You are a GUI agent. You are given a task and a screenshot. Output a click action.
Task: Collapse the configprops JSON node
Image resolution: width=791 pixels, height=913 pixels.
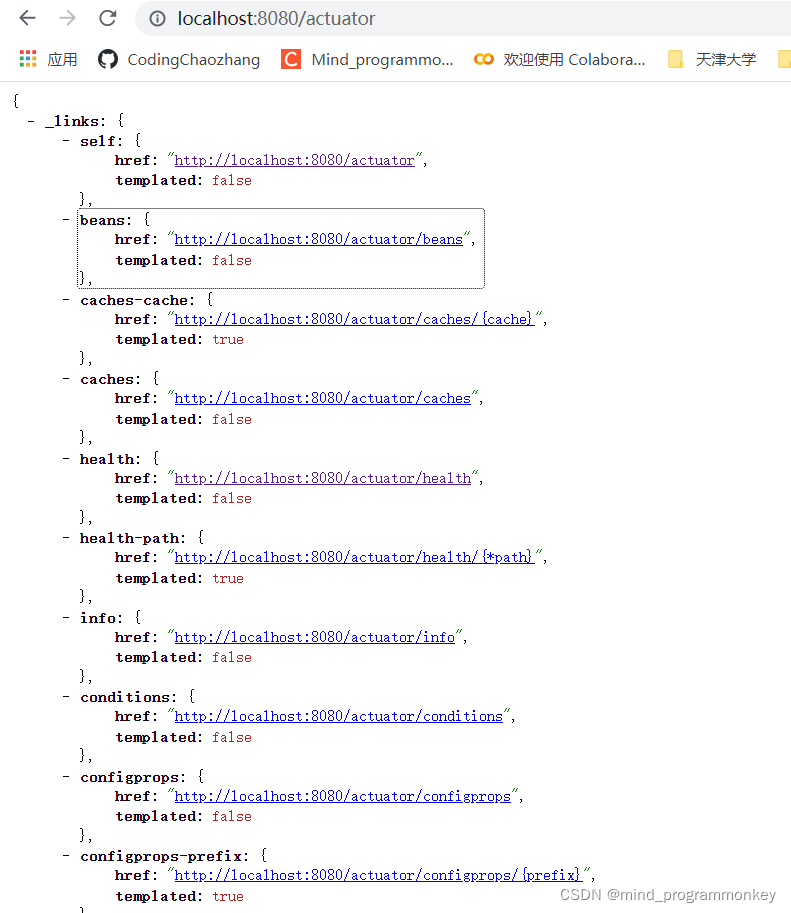coord(66,777)
